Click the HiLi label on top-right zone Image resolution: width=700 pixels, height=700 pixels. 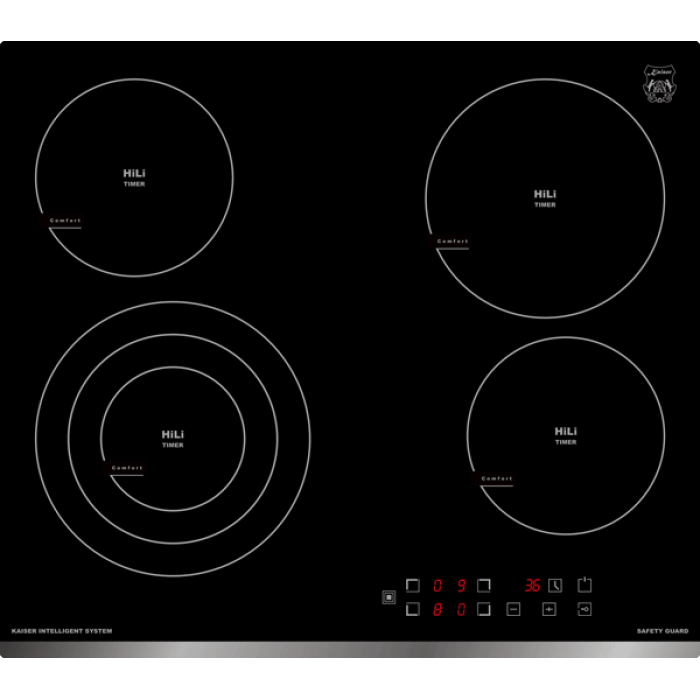coord(545,194)
